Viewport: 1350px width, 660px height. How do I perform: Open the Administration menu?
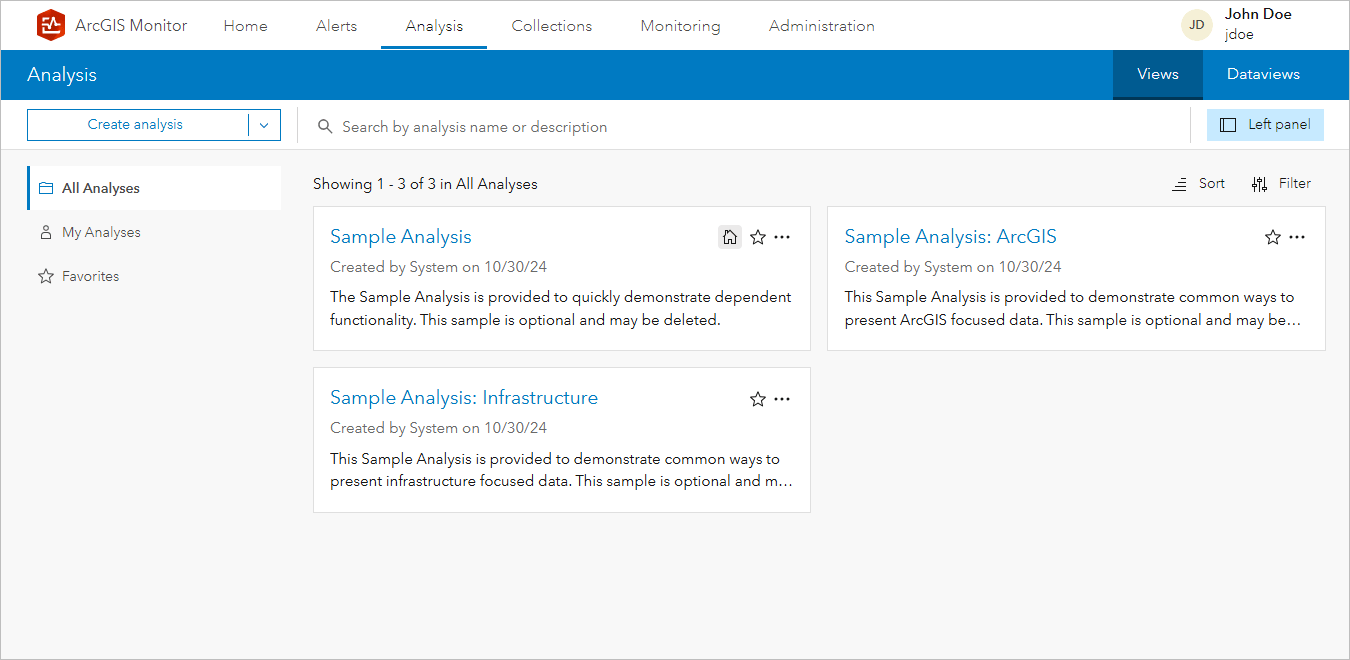click(x=821, y=25)
